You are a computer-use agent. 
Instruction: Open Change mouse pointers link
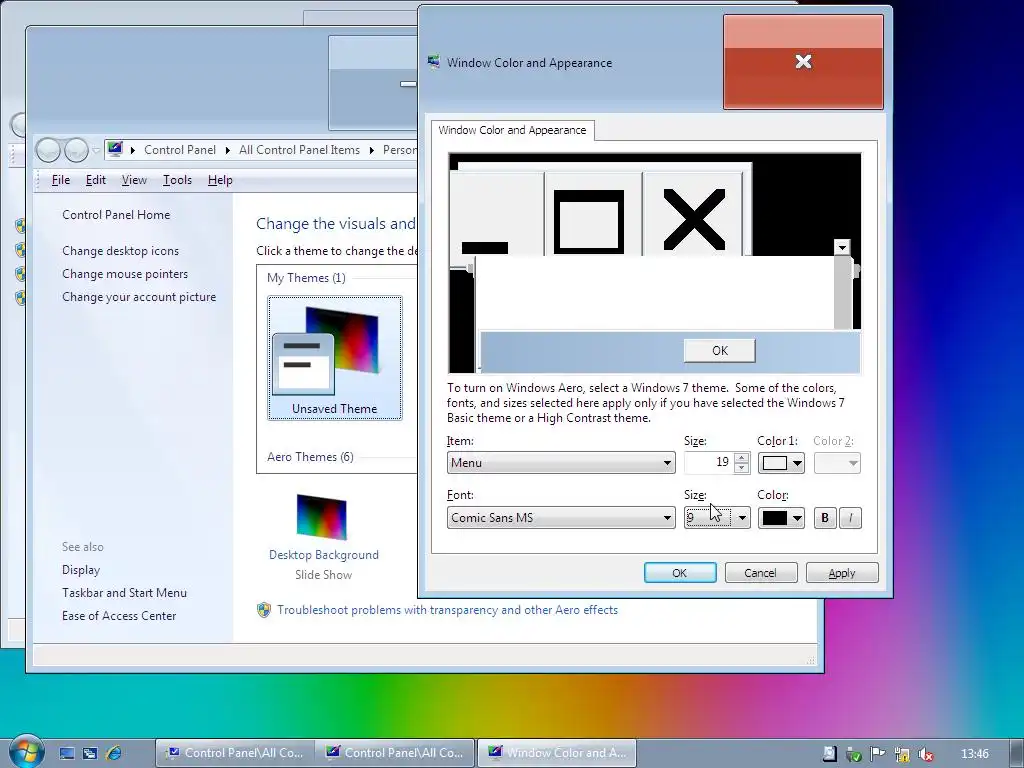[x=125, y=274]
